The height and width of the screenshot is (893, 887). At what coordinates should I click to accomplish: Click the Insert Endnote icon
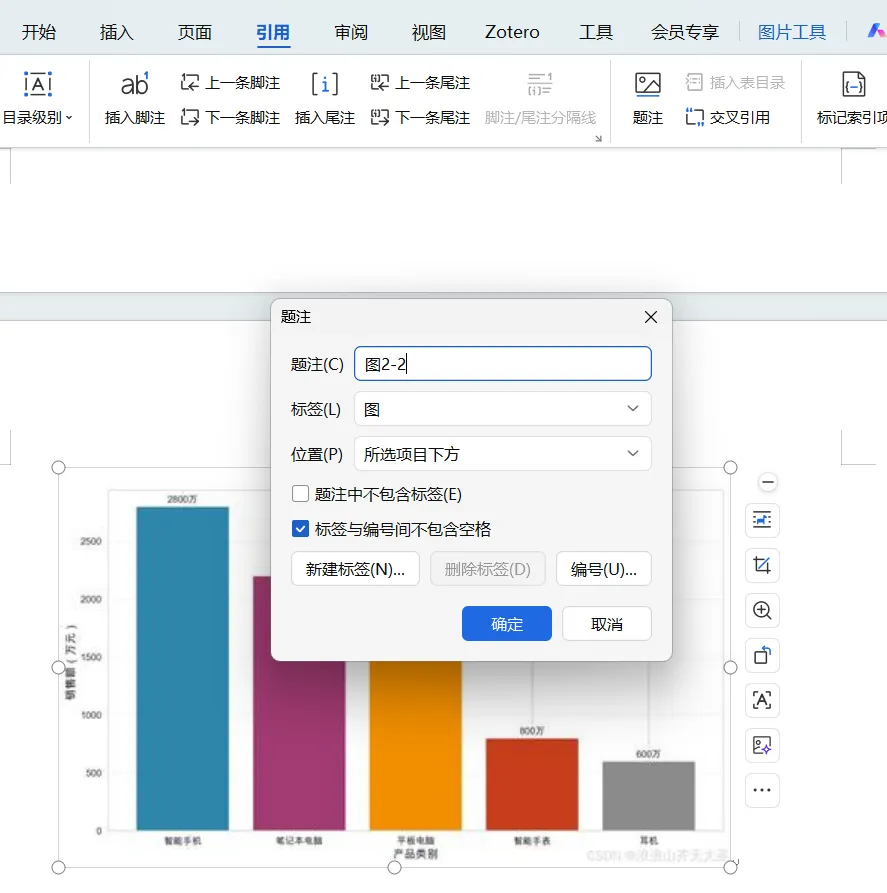coord(325,84)
